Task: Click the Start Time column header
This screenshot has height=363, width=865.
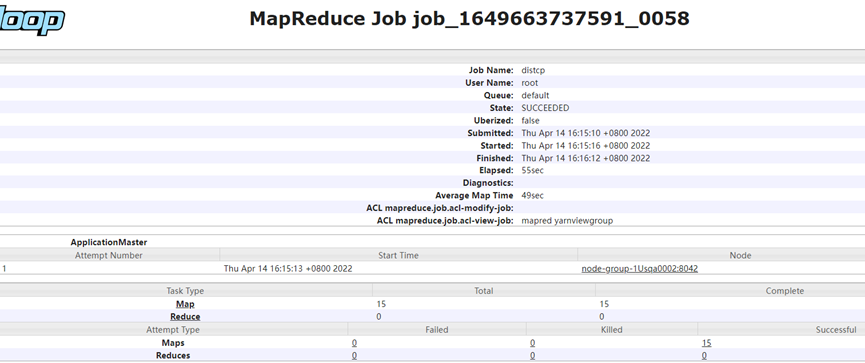Action: [398, 255]
